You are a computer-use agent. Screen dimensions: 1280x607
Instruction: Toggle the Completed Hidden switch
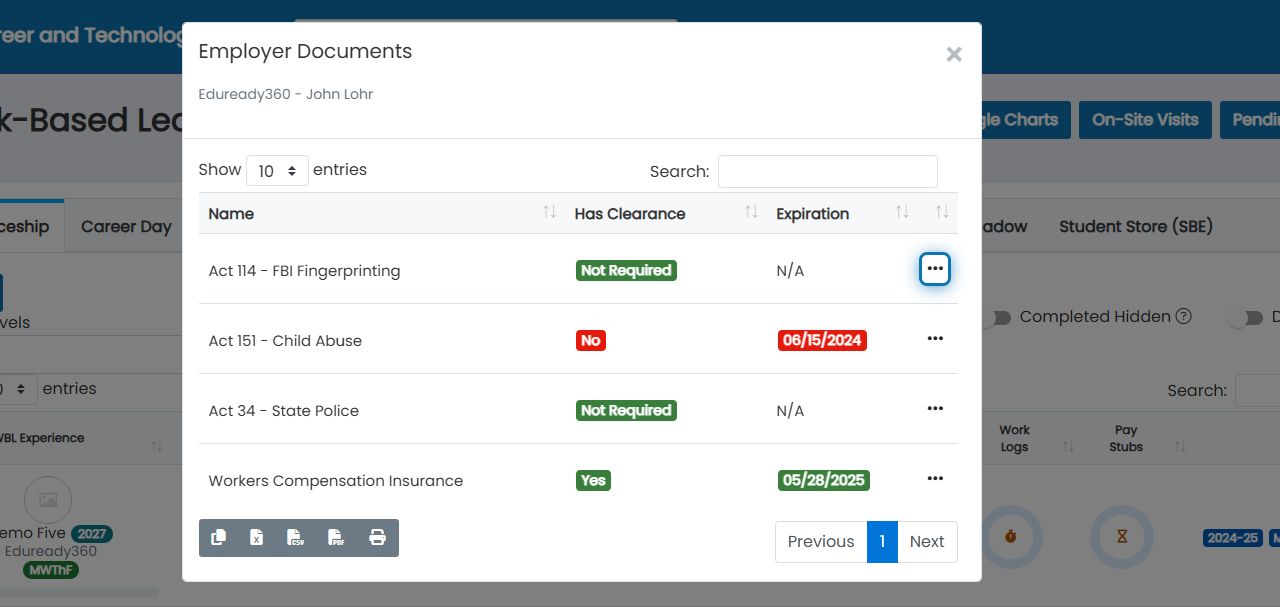(x=995, y=317)
